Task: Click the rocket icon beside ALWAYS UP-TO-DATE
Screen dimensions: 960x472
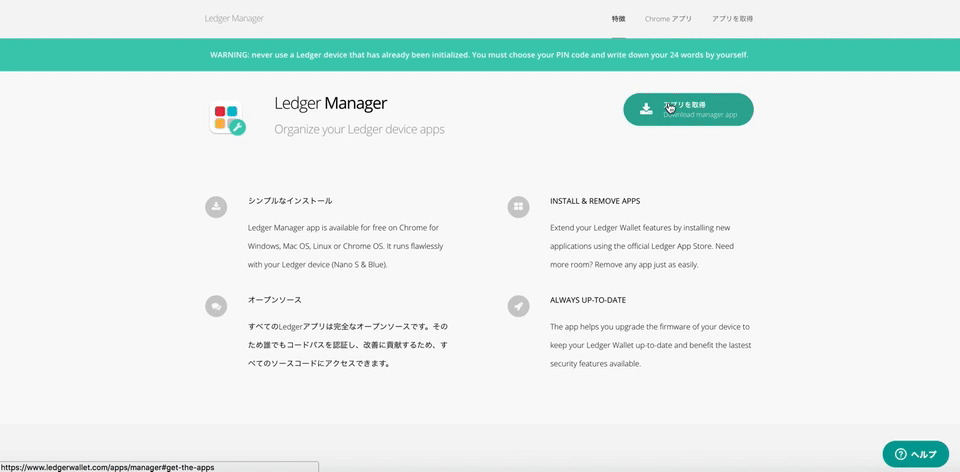Action: point(519,305)
